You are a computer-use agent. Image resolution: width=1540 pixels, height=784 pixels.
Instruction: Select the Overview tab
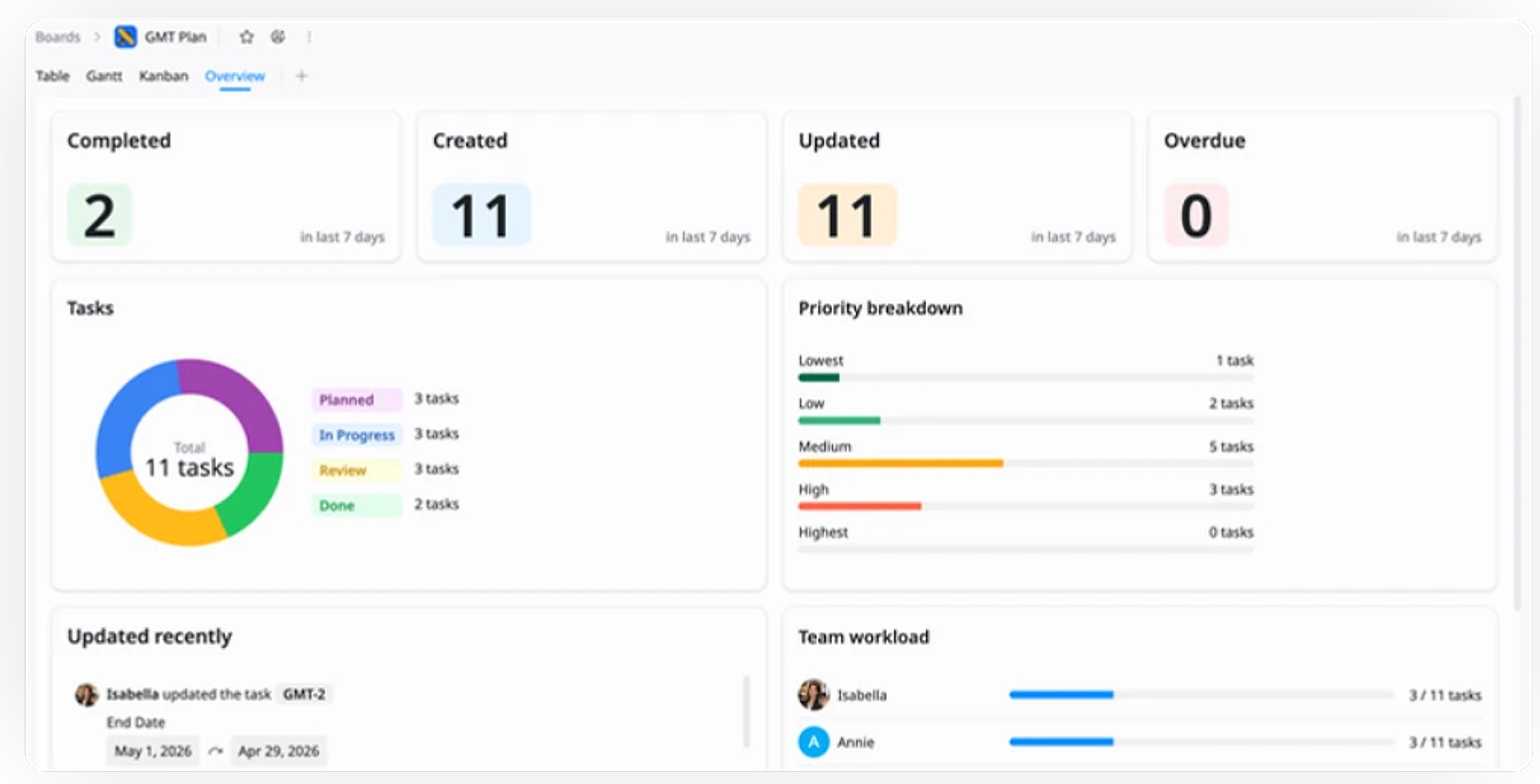tap(234, 76)
